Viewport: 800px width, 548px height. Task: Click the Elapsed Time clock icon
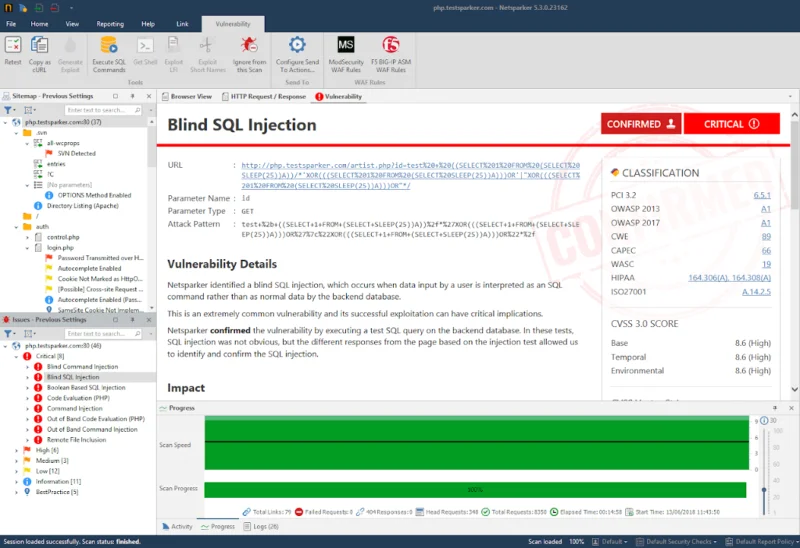pyautogui.click(x=554, y=511)
